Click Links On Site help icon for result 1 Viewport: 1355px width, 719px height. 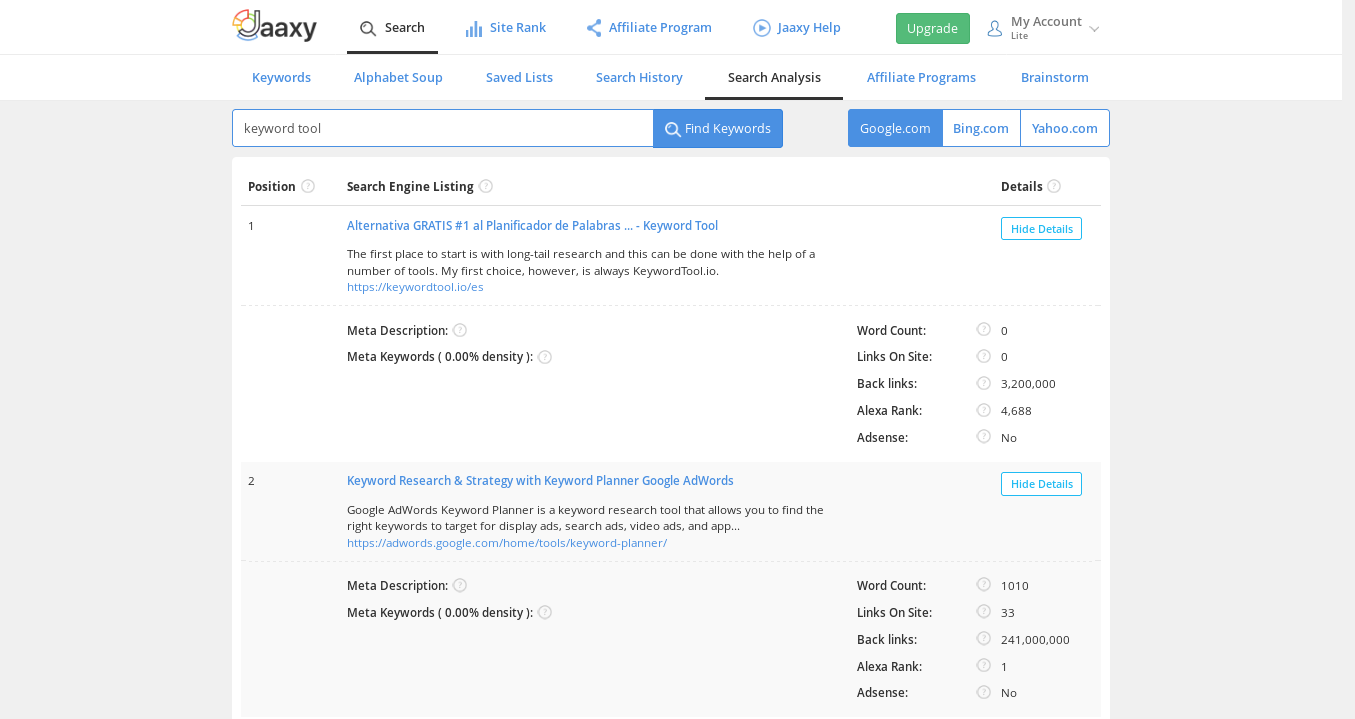pos(984,356)
